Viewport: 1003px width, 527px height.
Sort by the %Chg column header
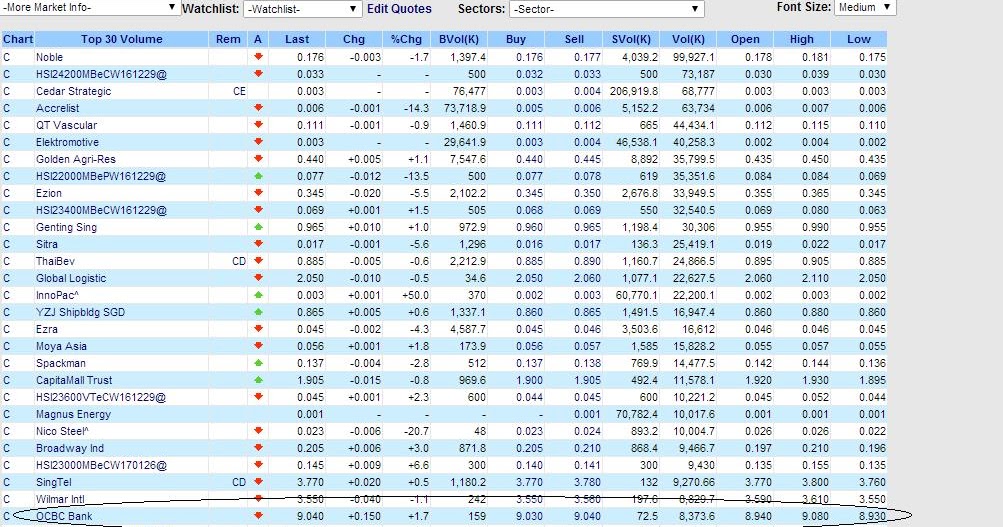pyautogui.click(x=406, y=39)
